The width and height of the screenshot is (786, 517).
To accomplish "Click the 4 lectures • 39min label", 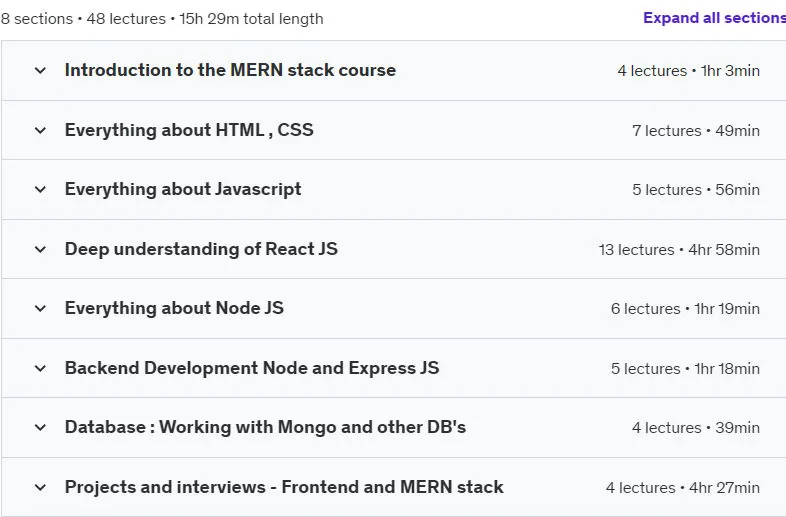I will 696,428.
